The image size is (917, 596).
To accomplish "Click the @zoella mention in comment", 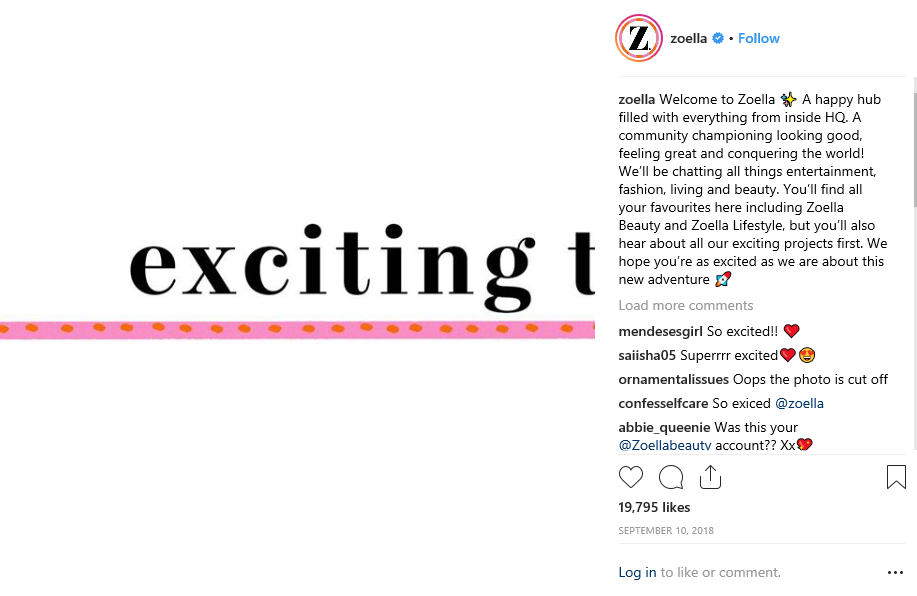I will (x=799, y=404).
